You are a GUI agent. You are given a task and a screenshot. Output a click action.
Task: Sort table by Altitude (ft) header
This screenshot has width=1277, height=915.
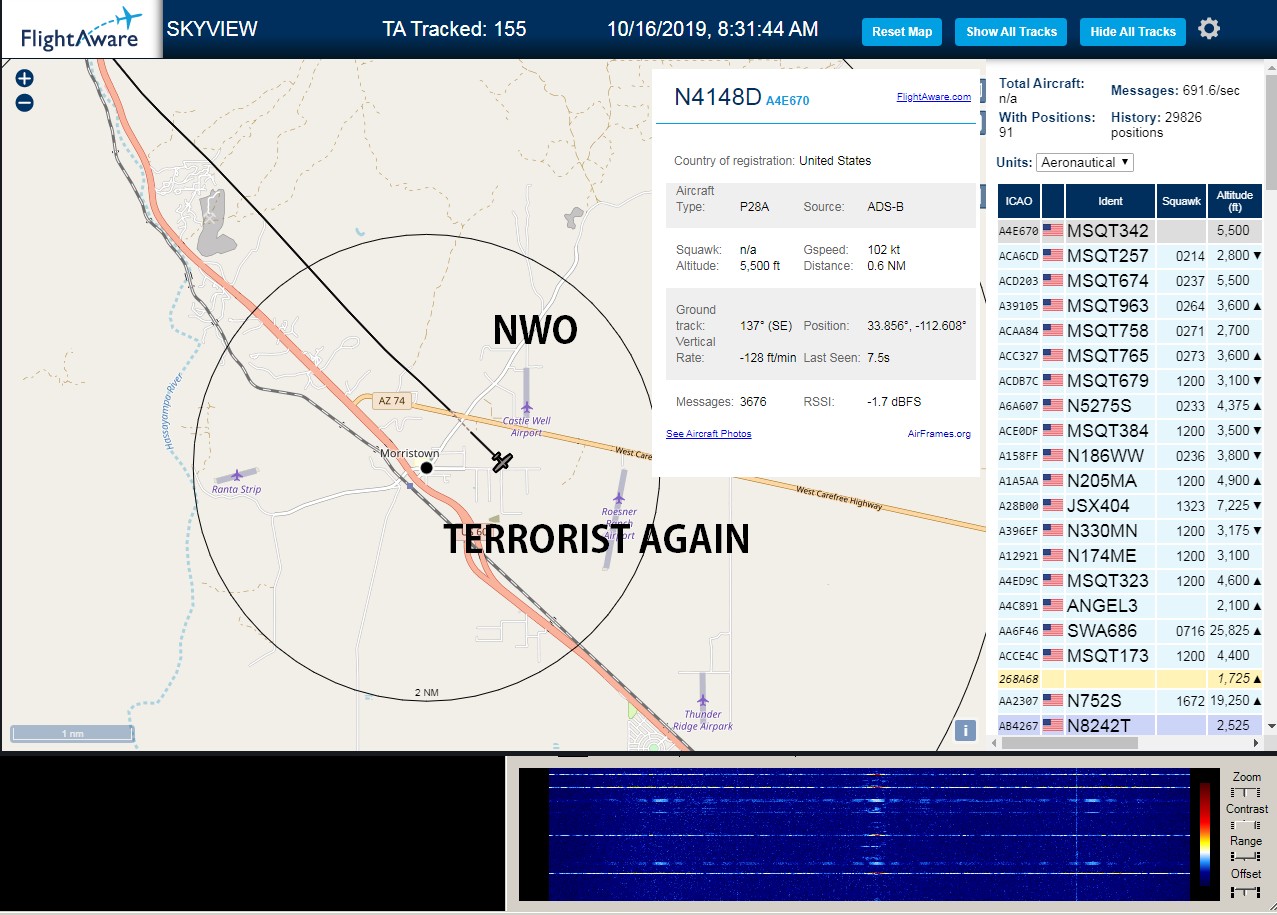(x=1235, y=201)
